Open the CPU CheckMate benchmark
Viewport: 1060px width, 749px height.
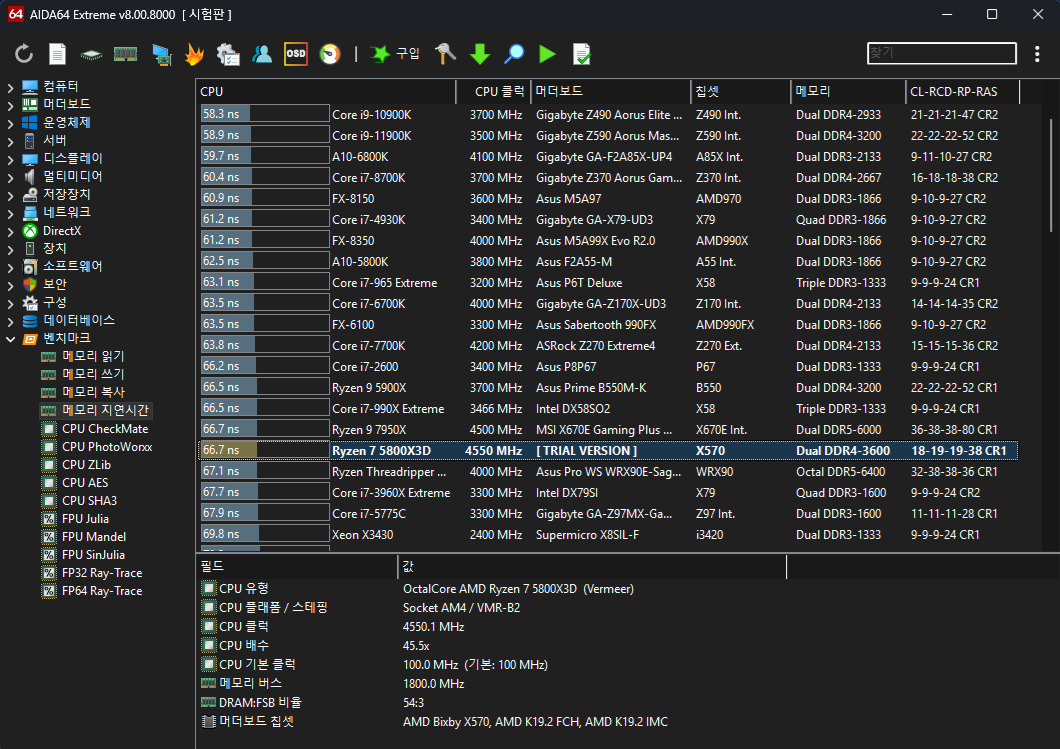tap(105, 429)
